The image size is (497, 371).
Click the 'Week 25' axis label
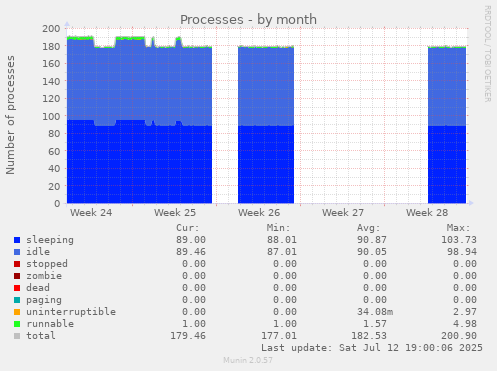point(175,213)
